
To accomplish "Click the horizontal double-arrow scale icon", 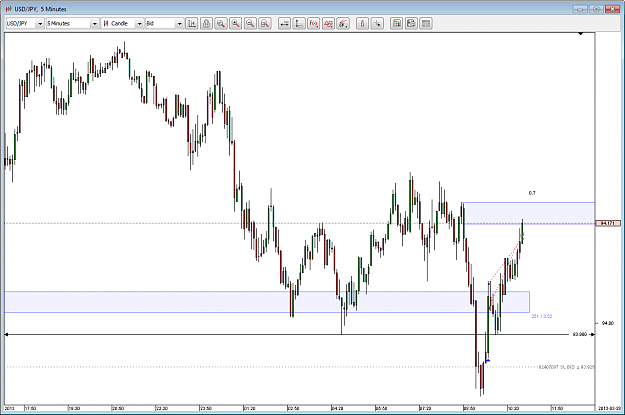I will pos(284,24).
